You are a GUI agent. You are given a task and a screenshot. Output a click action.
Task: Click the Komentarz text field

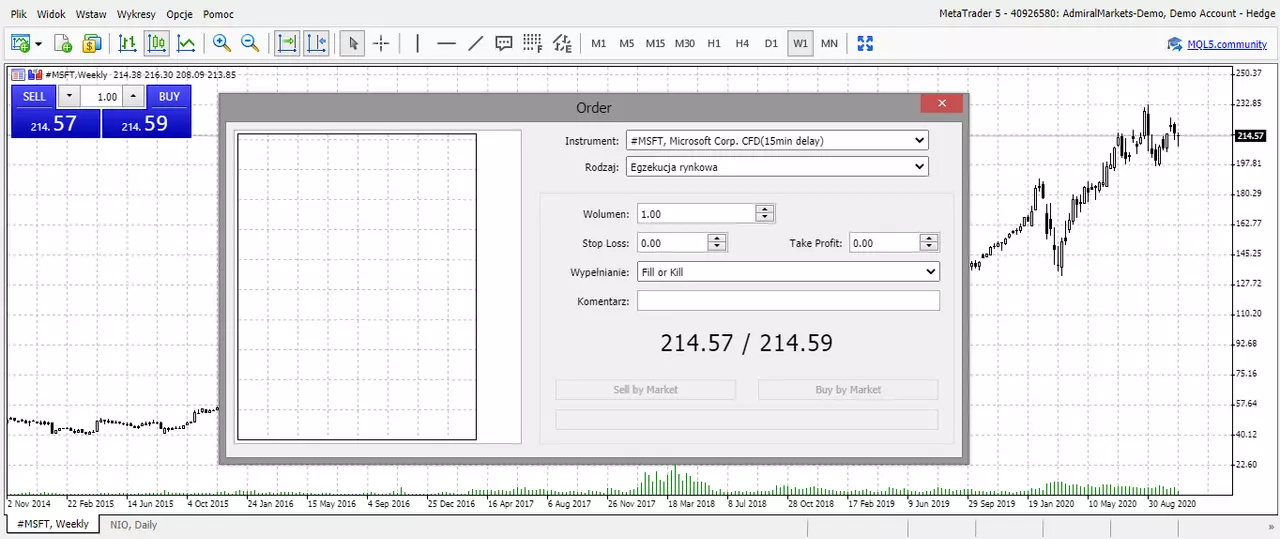tap(788, 300)
